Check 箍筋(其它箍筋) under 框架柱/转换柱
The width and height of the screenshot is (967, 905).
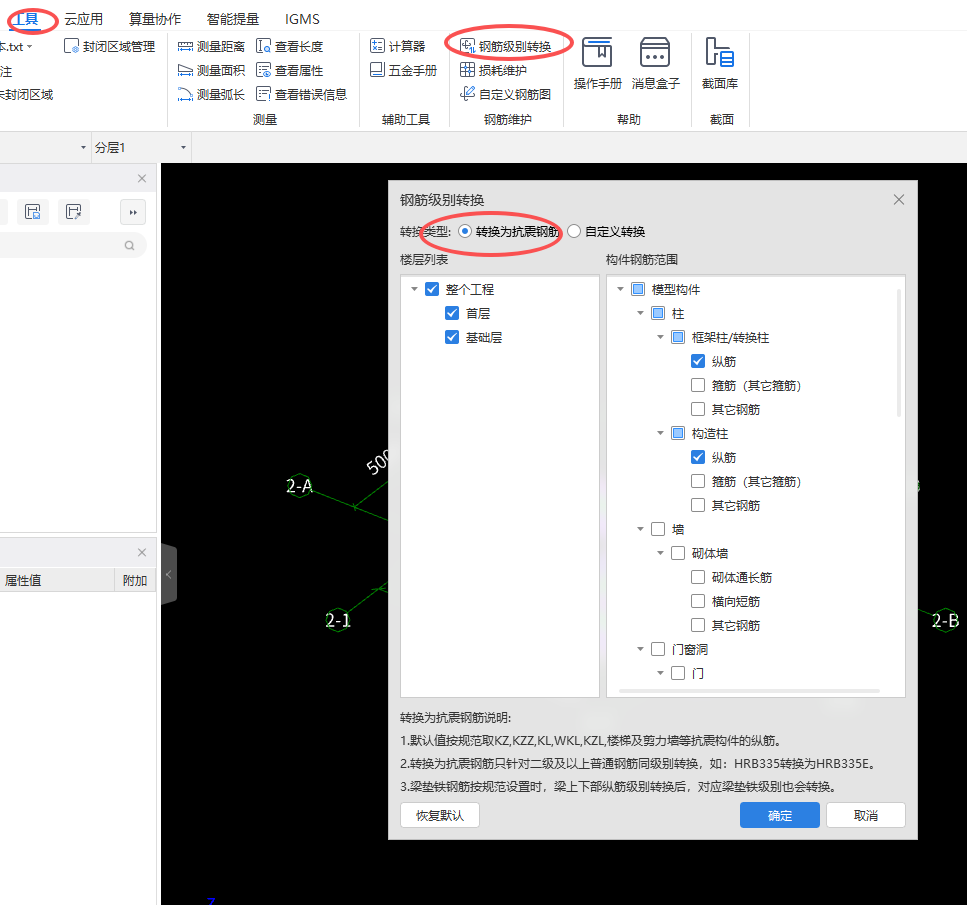(697, 386)
